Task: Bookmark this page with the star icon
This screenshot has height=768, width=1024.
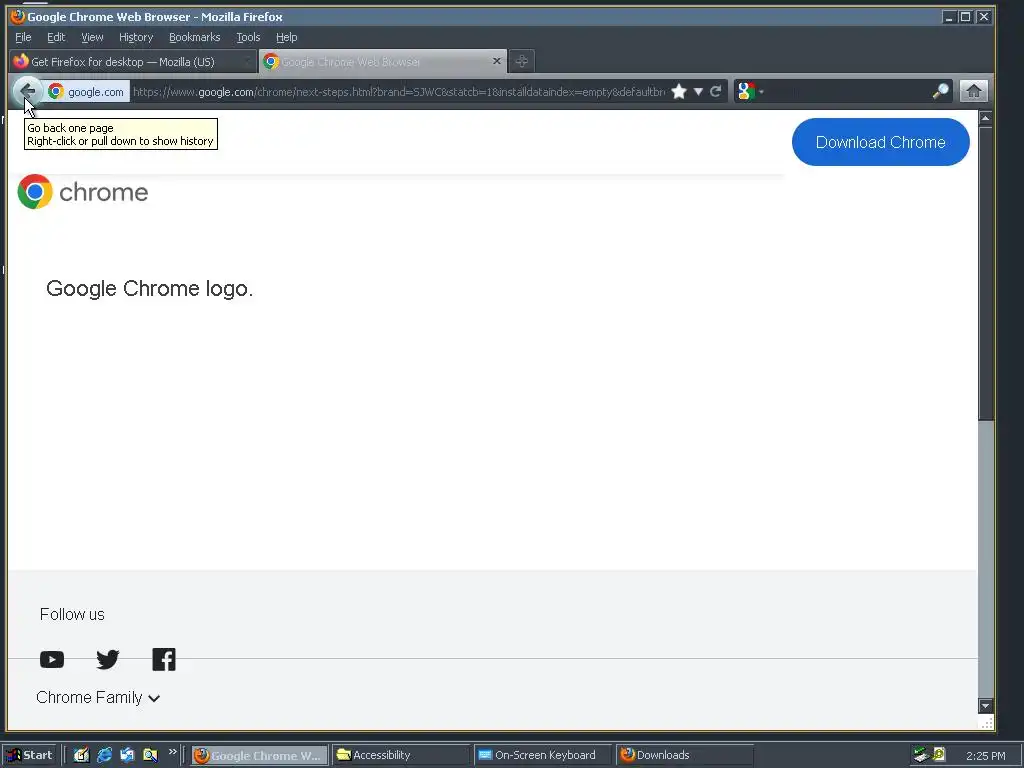Action: click(679, 91)
